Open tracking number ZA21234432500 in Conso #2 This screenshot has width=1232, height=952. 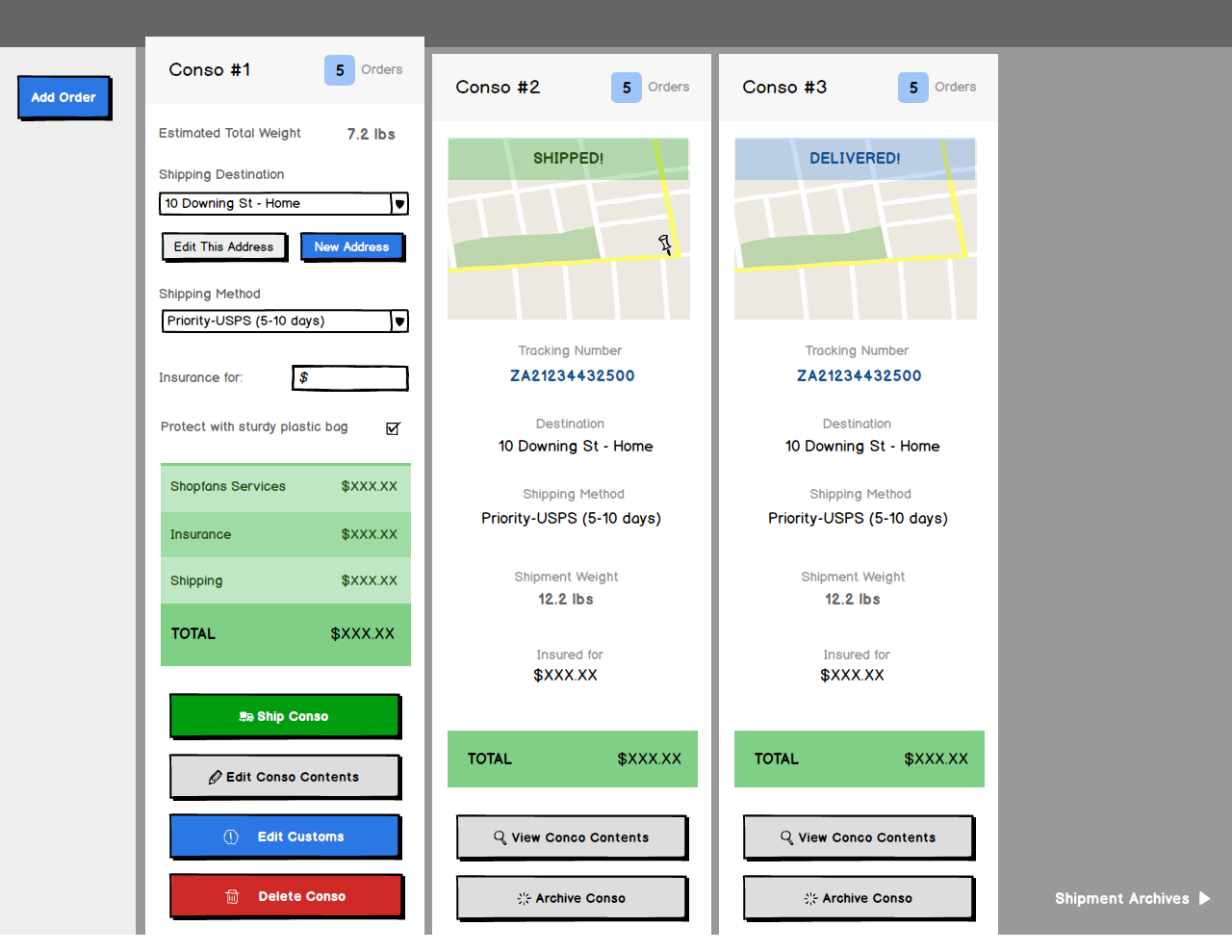572,375
